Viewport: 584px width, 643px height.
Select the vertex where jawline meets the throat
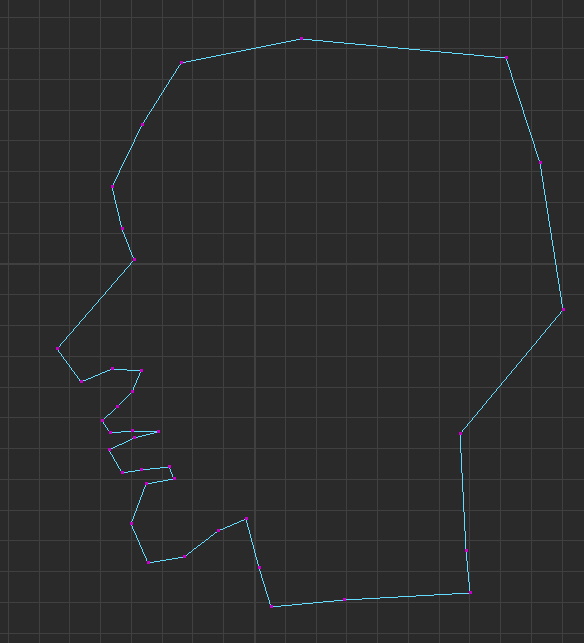click(x=246, y=519)
